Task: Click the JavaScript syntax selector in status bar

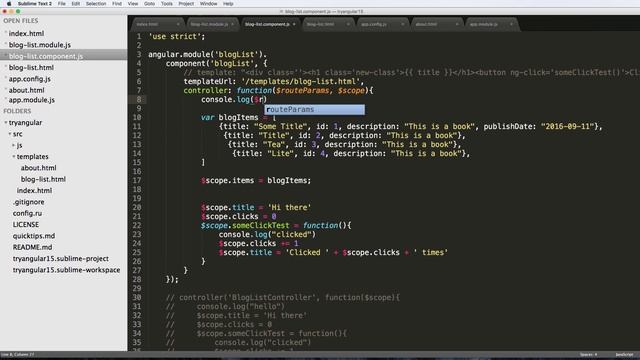Action: pyautogui.click(x=624, y=355)
